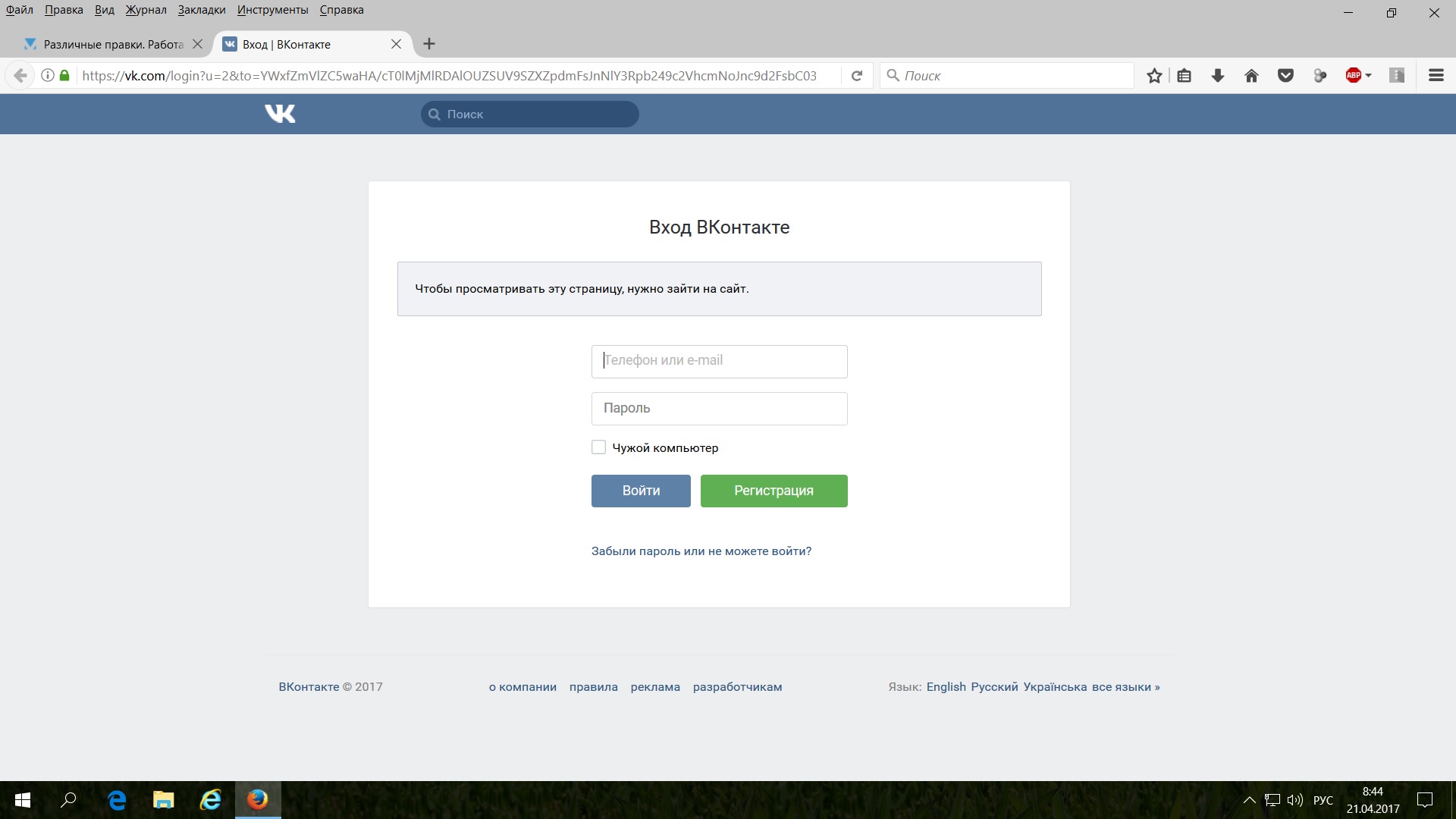Click ВКонтакте © 2017 footer link
Screen dimensions: 1456x819
pyautogui.click(x=331, y=687)
